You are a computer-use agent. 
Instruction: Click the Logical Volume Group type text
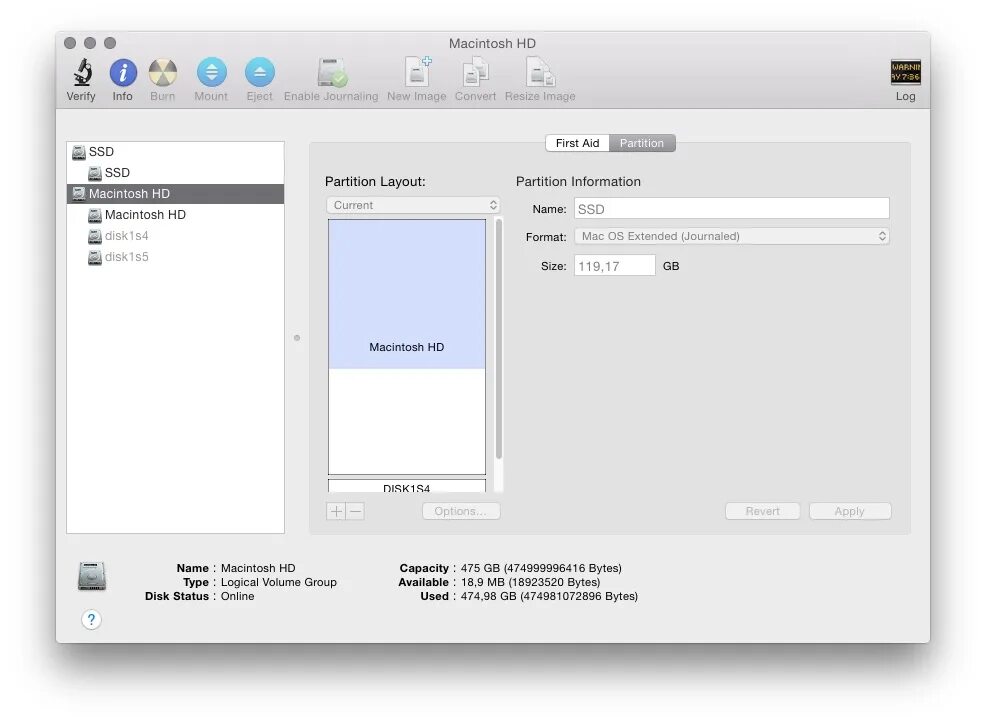click(279, 582)
